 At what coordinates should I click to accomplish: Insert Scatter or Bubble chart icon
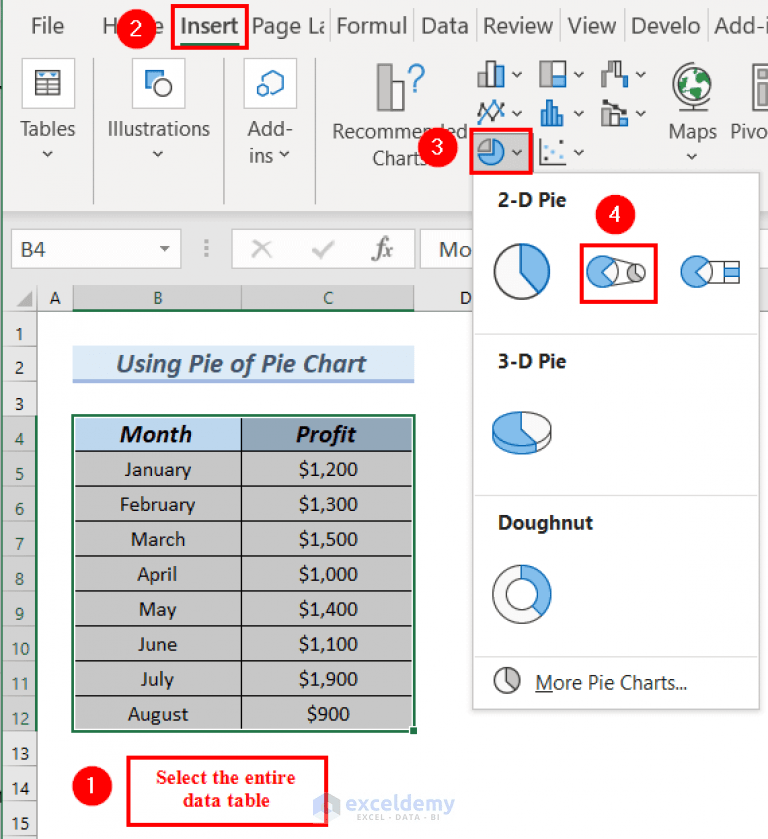coord(553,152)
